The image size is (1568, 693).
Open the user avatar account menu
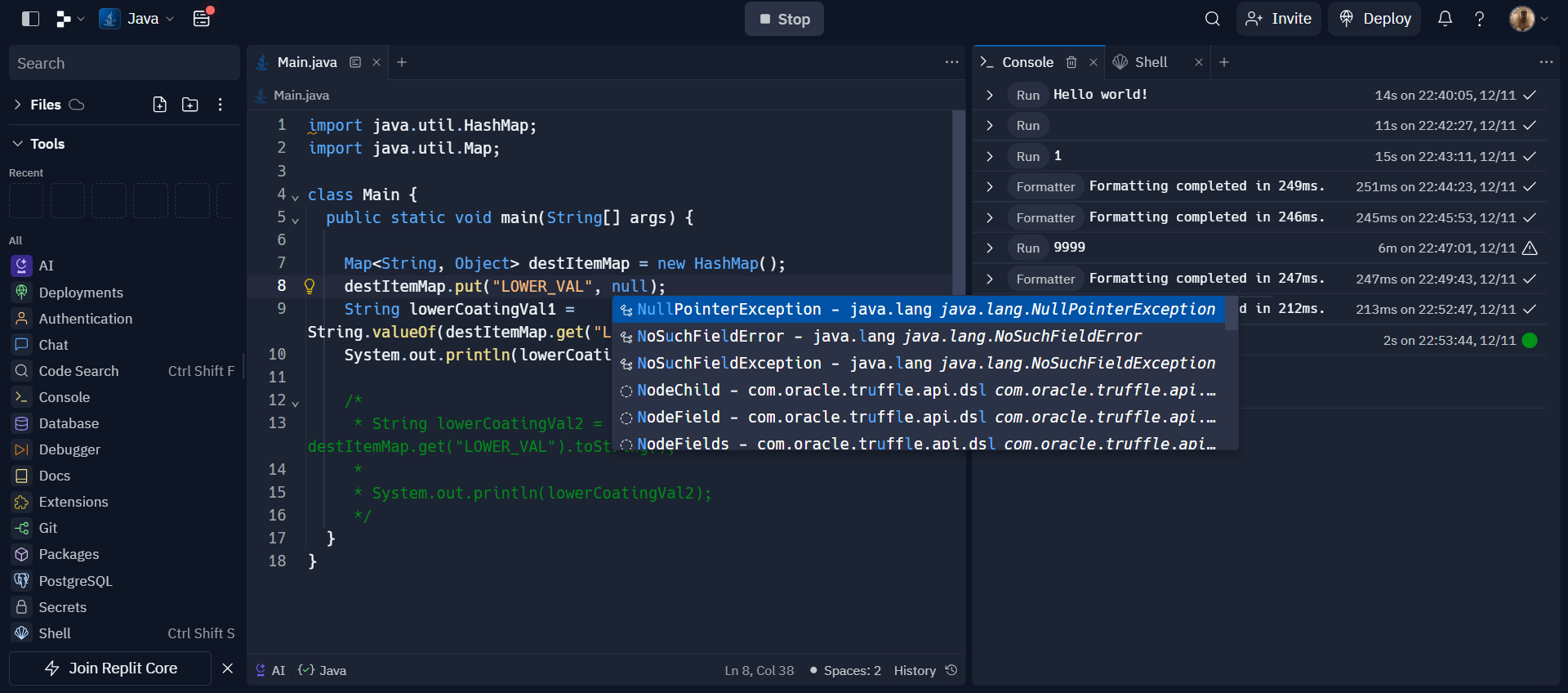(1528, 19)
